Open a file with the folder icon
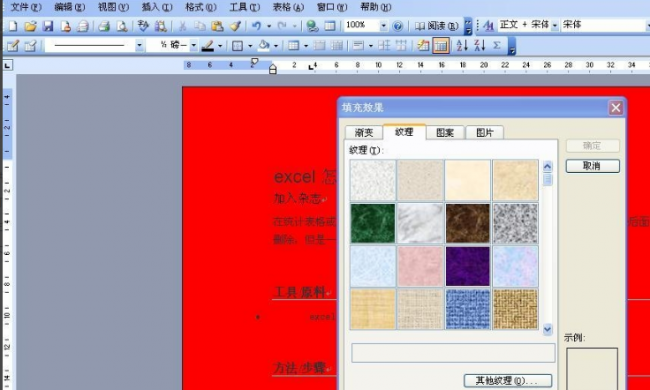Image resolution: width=650 pixels, height=390 pixels. (x=30, y=26)
